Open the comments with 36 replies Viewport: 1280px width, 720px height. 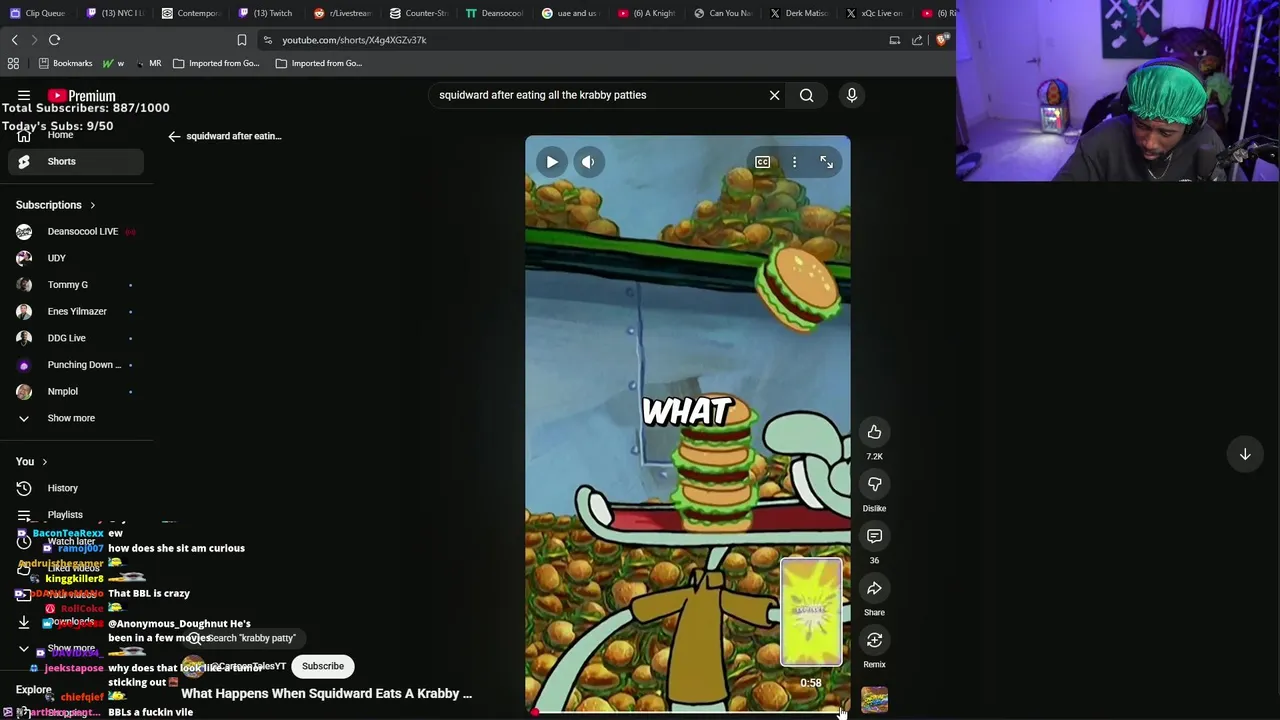point(874,536)
